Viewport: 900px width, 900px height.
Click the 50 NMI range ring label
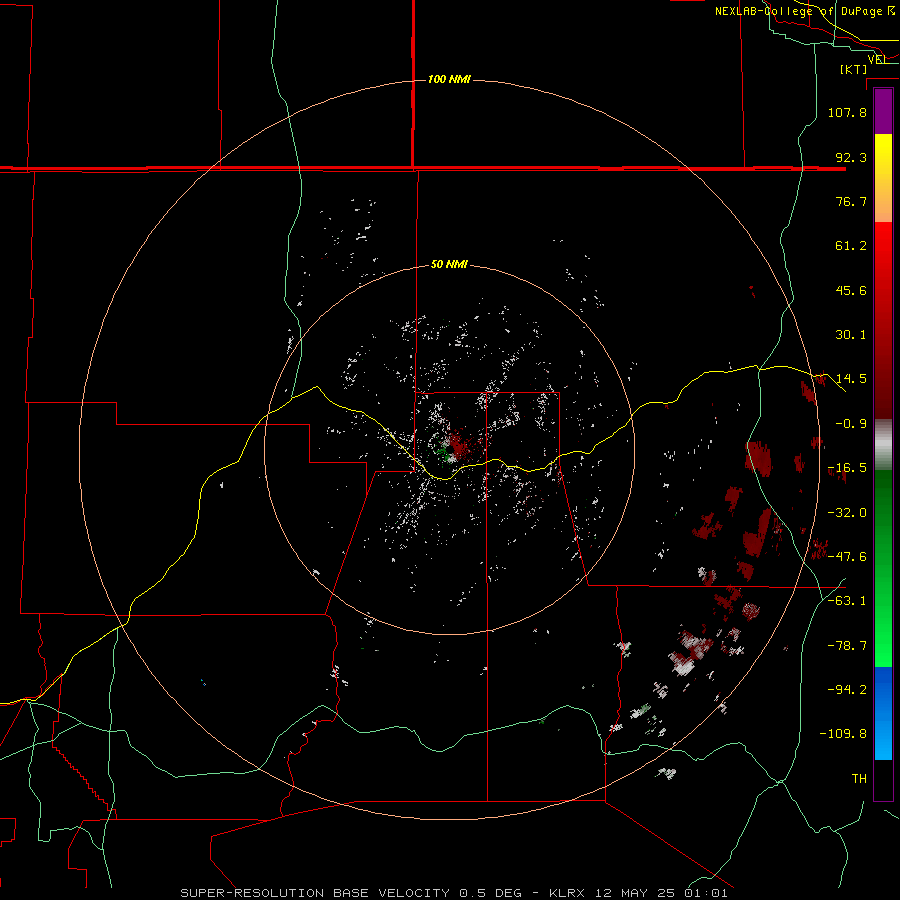tap(449, 264)
